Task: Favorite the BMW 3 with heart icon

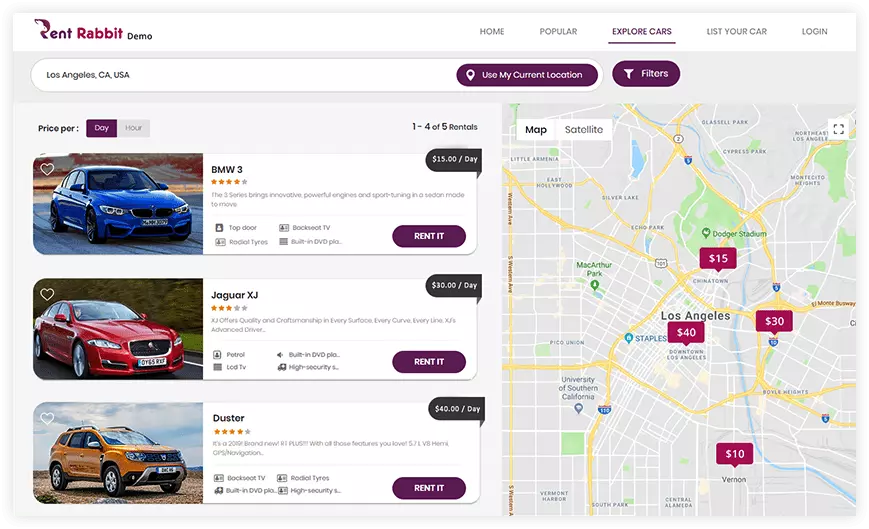Action: click(x=47, y=169)
